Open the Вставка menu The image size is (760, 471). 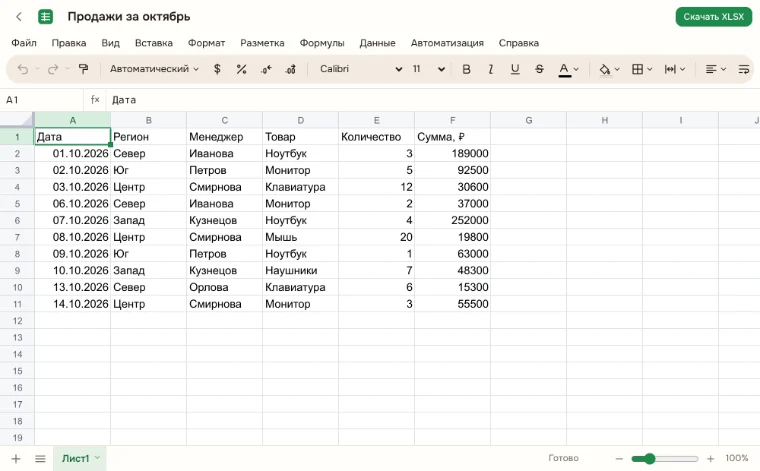(x=154, y=43)
